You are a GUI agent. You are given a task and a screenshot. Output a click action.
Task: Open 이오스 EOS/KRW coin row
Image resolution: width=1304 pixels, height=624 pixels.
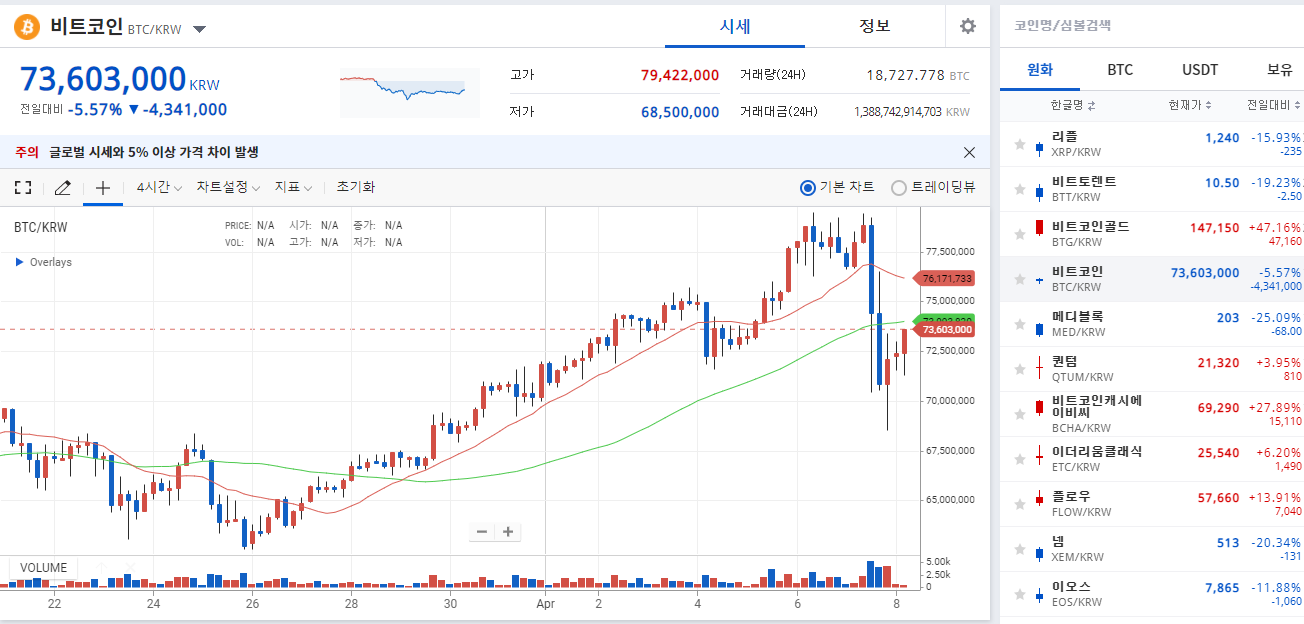pos(1152,594)
